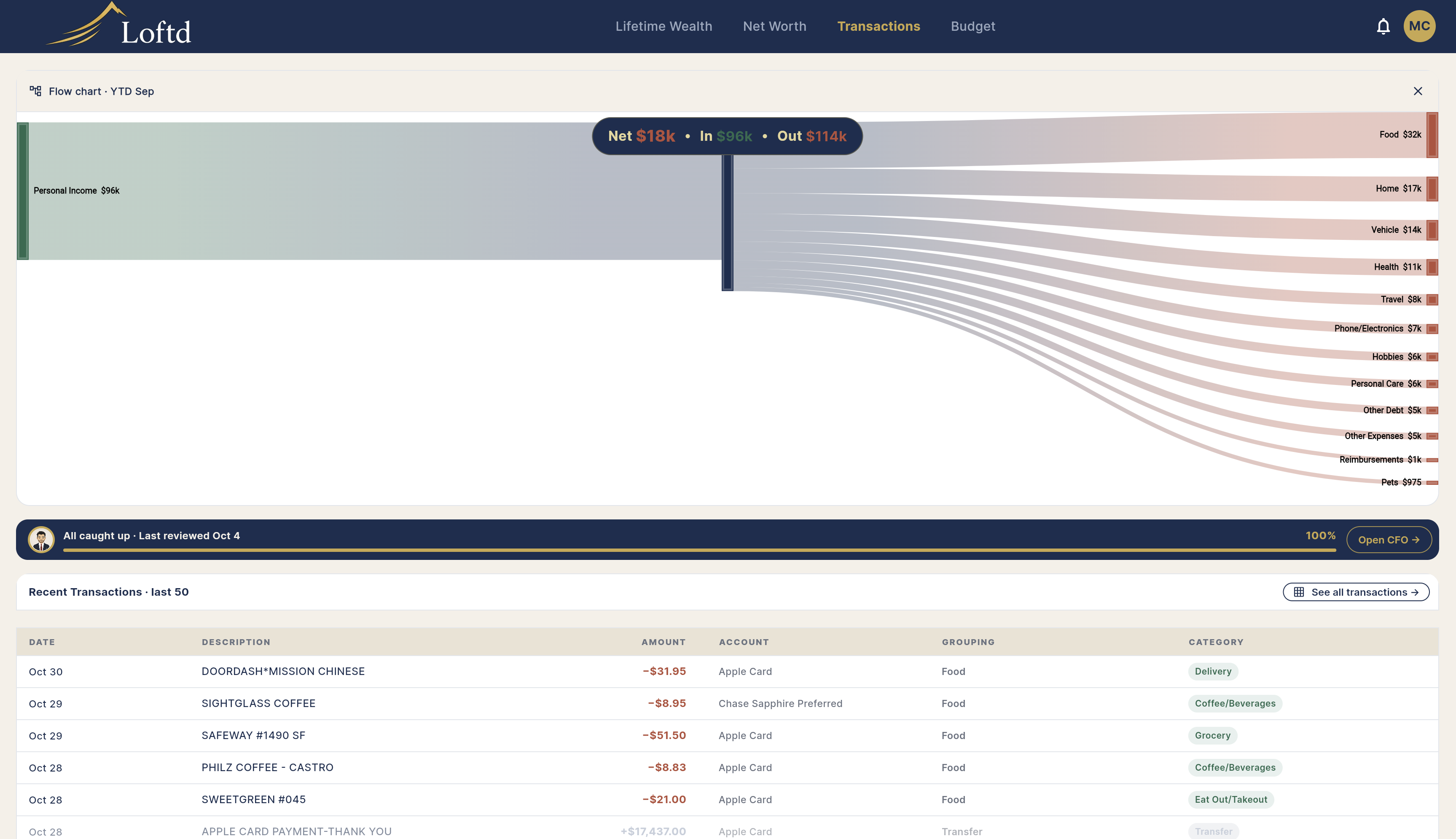Open CFO from the review banner
Screen dimensions: 1456x839
[1389, 539]
